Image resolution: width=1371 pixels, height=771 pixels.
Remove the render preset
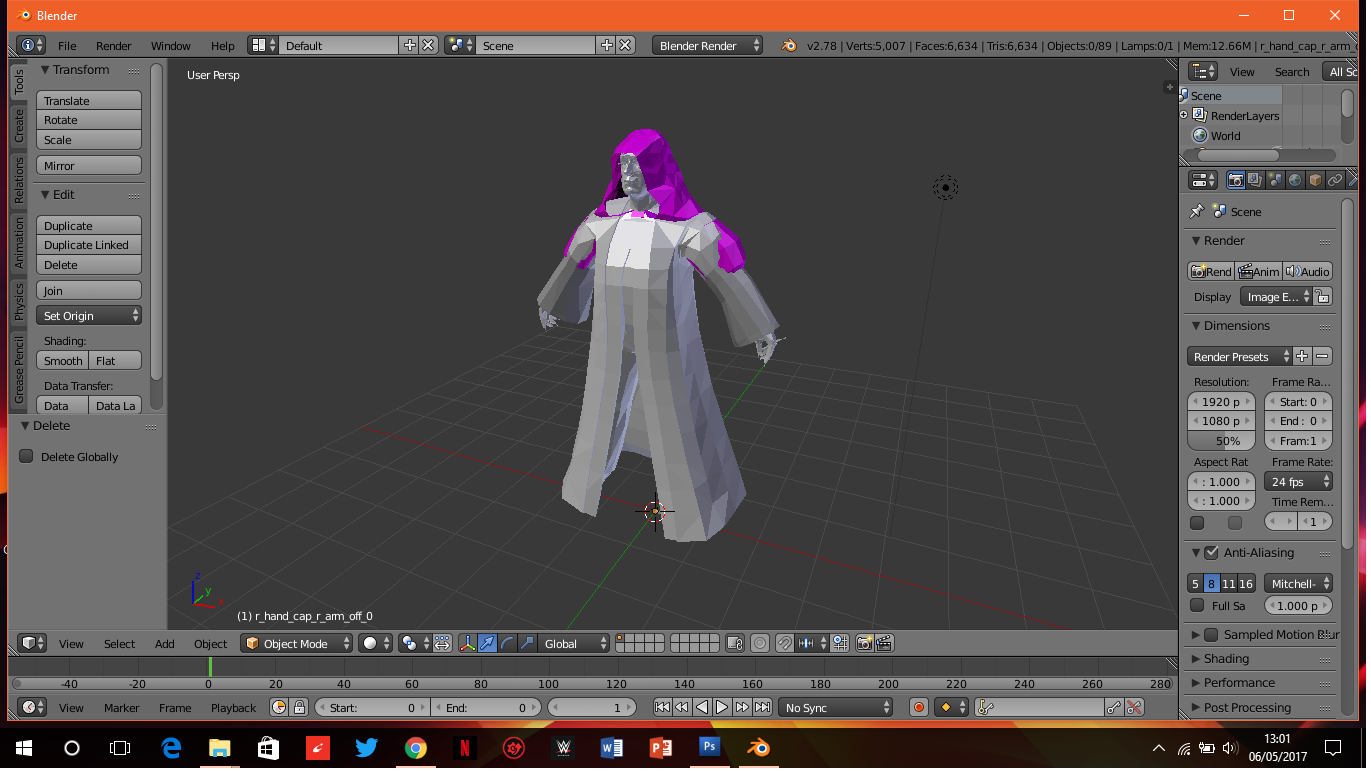pos(1322,357)
